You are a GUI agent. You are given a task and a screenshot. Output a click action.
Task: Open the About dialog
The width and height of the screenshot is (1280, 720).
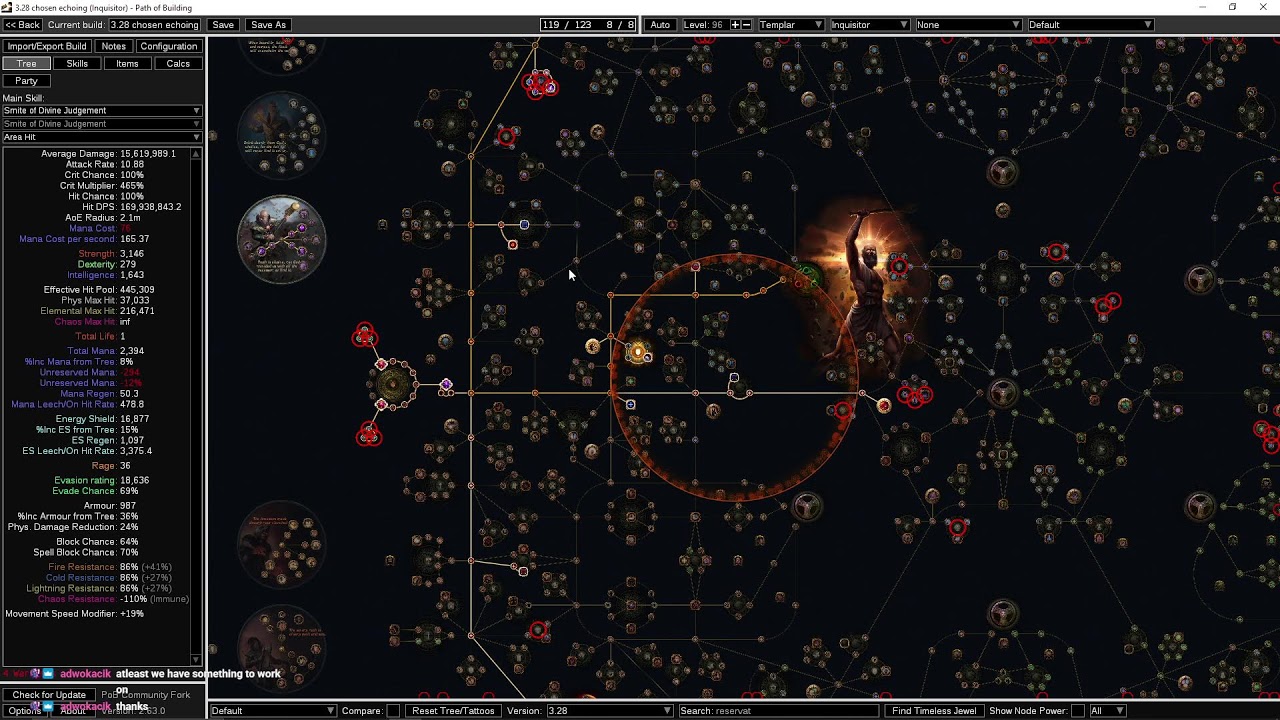pos(74,710)
